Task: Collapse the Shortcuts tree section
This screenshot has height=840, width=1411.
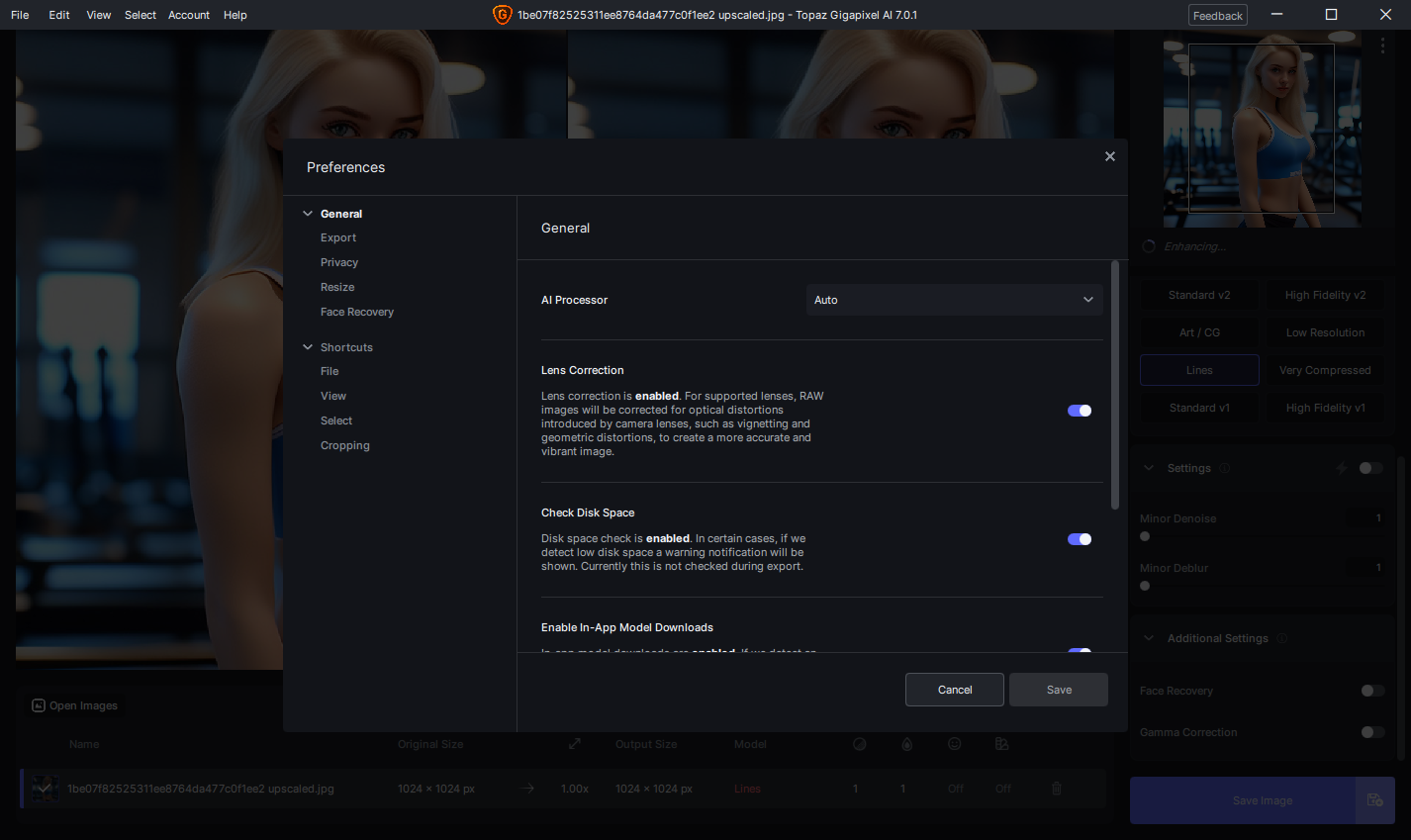Action: (x=308, y=347)
